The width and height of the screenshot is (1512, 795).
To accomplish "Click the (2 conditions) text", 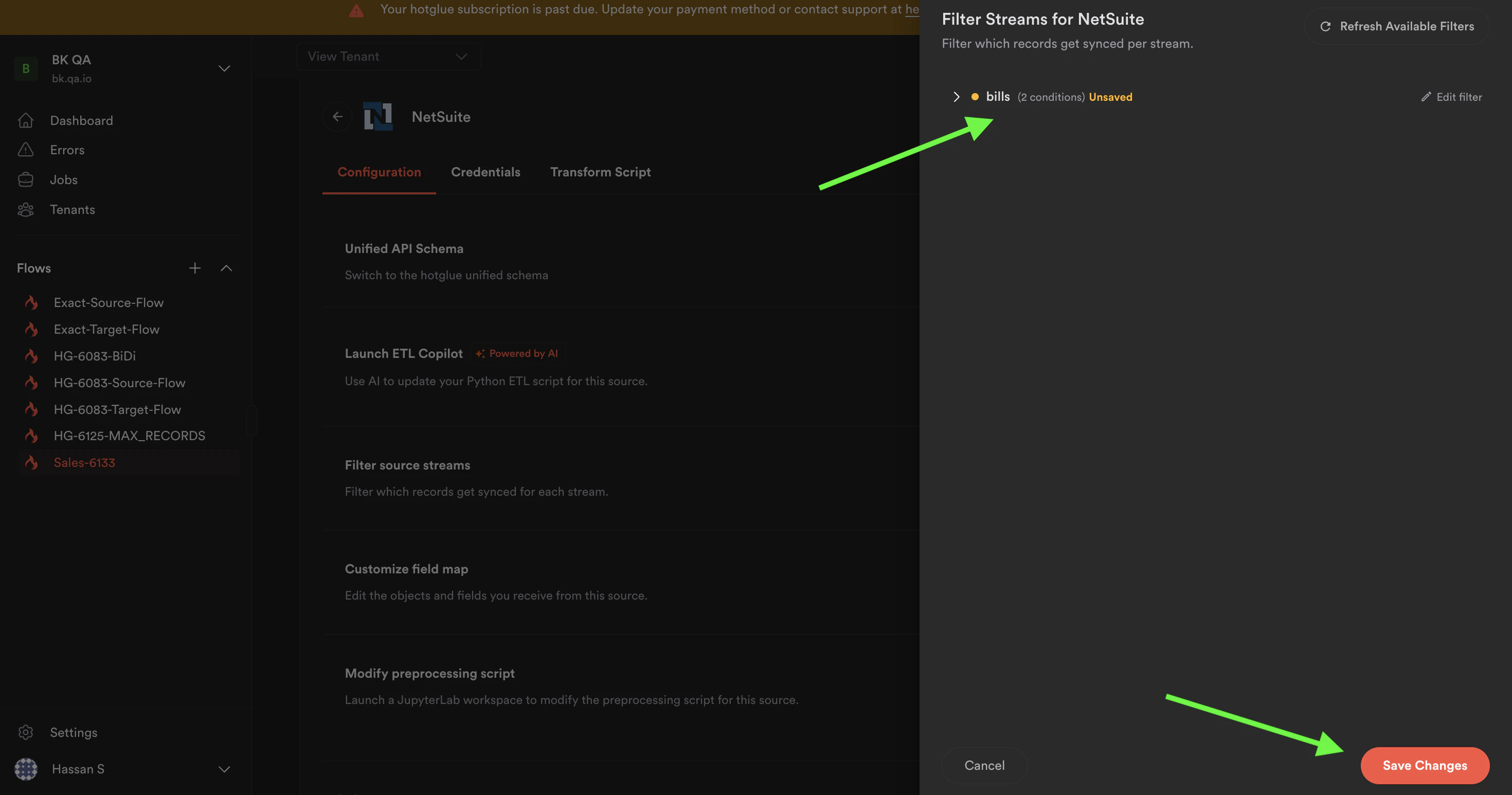I will 1051,97.
